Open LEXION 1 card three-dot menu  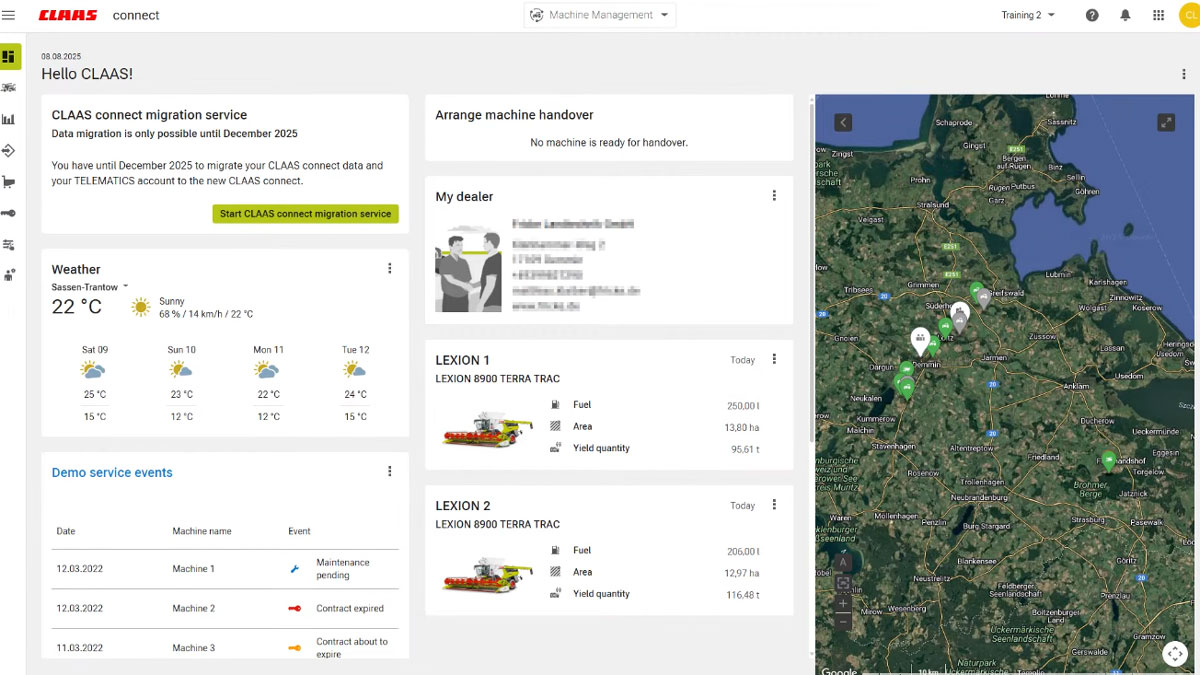[774, 359]
